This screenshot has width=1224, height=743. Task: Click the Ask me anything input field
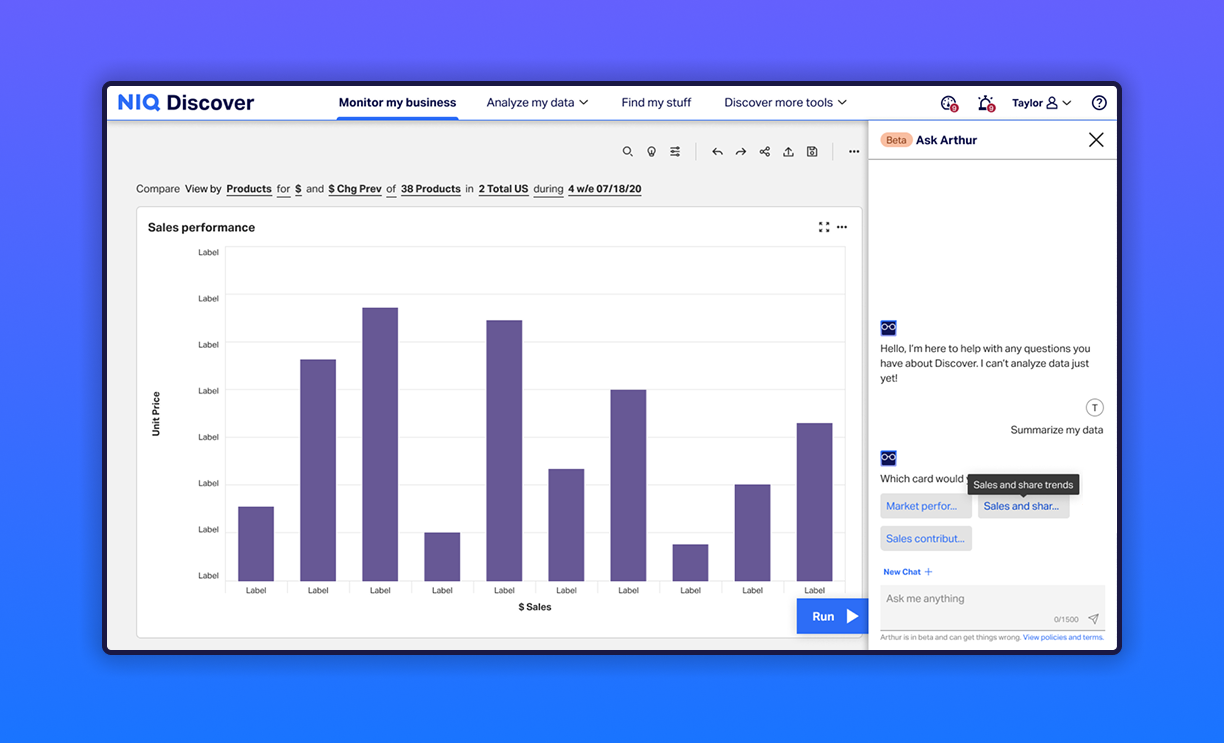[x=993, y=607]
